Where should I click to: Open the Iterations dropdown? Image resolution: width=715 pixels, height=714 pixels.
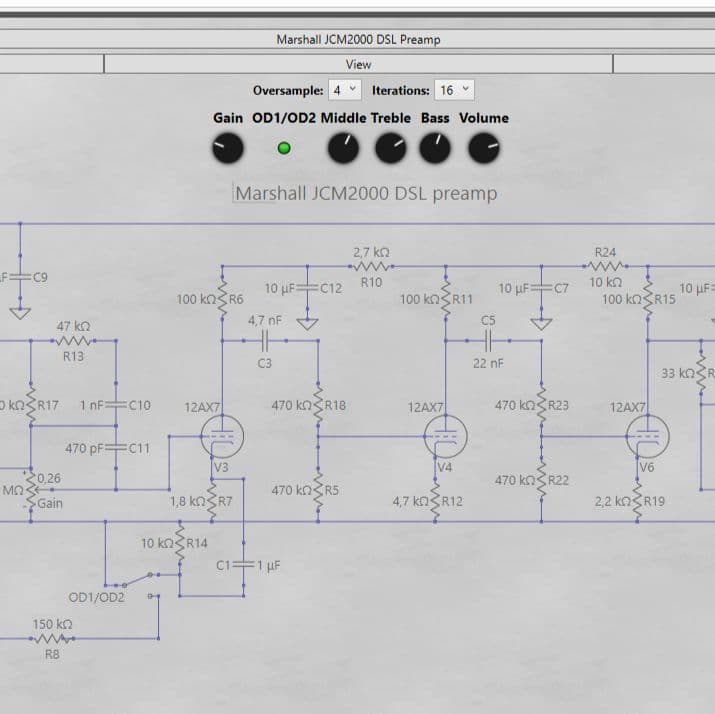(454, 90)
